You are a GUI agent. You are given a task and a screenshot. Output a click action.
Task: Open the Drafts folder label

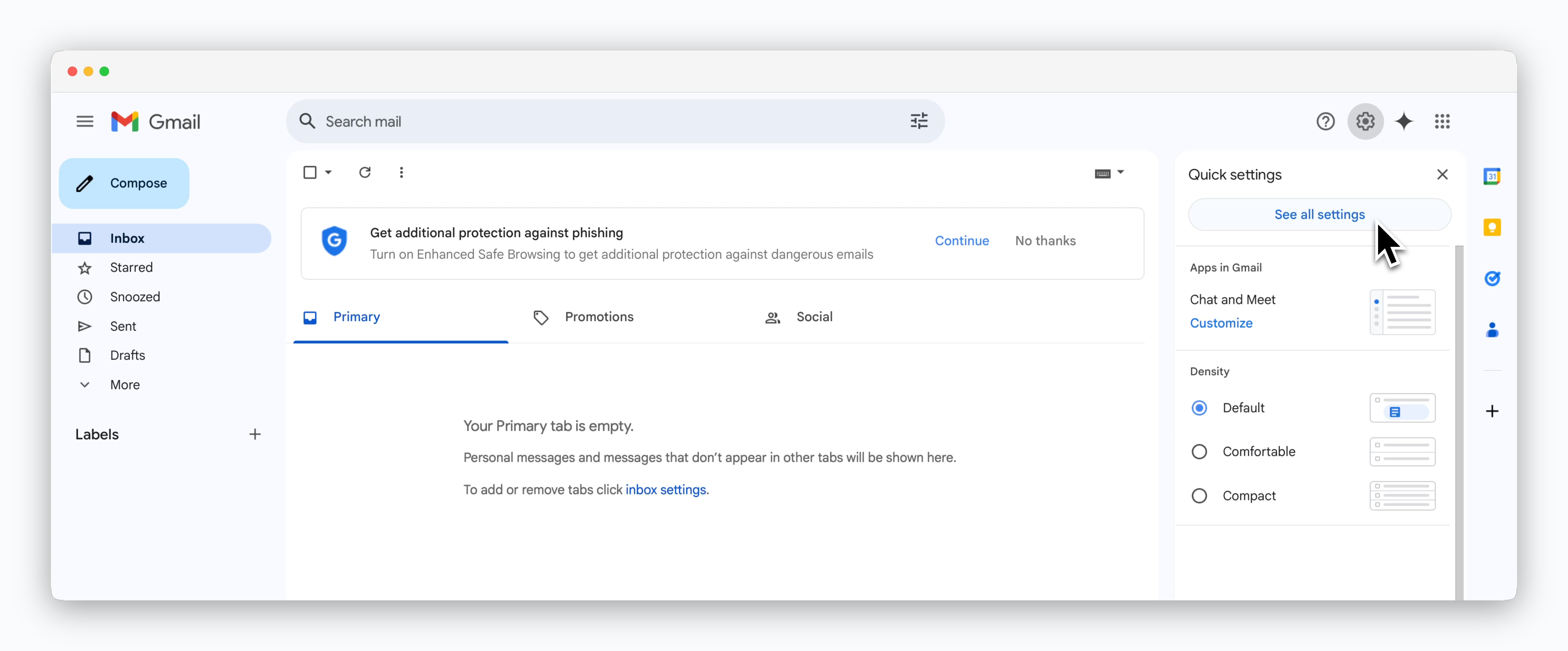point(127,355)
